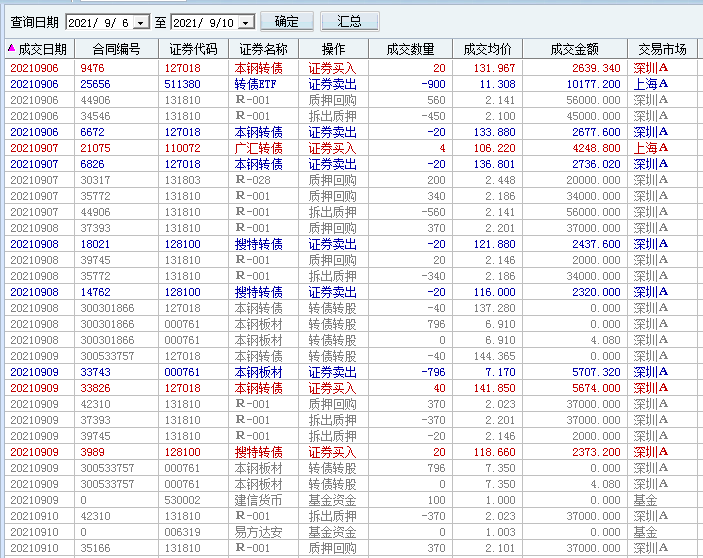Click the sort triangle in 成交日期 header
The image size is (703, 558).
point(12,48)
